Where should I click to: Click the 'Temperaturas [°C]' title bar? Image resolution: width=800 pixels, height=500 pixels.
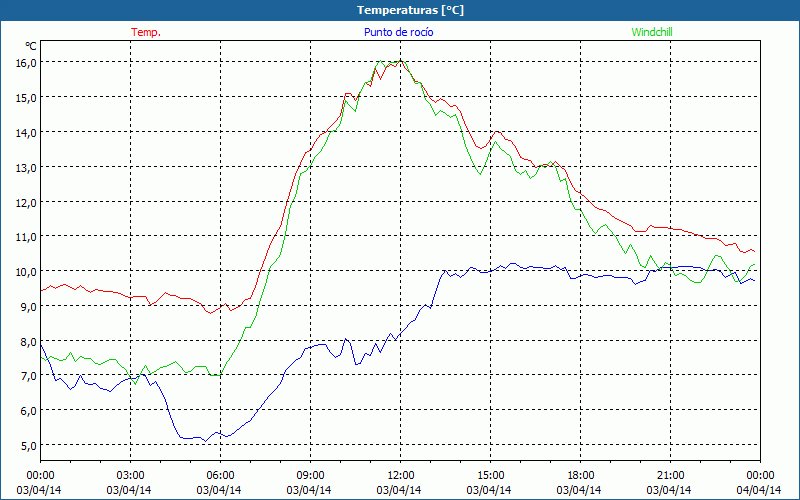point(400,10)
